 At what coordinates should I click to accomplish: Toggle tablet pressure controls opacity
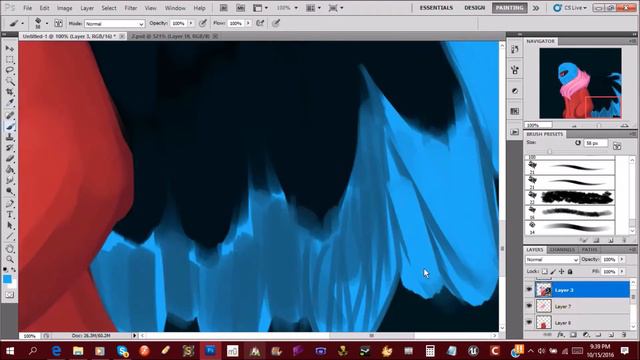[x=202, y=23]
